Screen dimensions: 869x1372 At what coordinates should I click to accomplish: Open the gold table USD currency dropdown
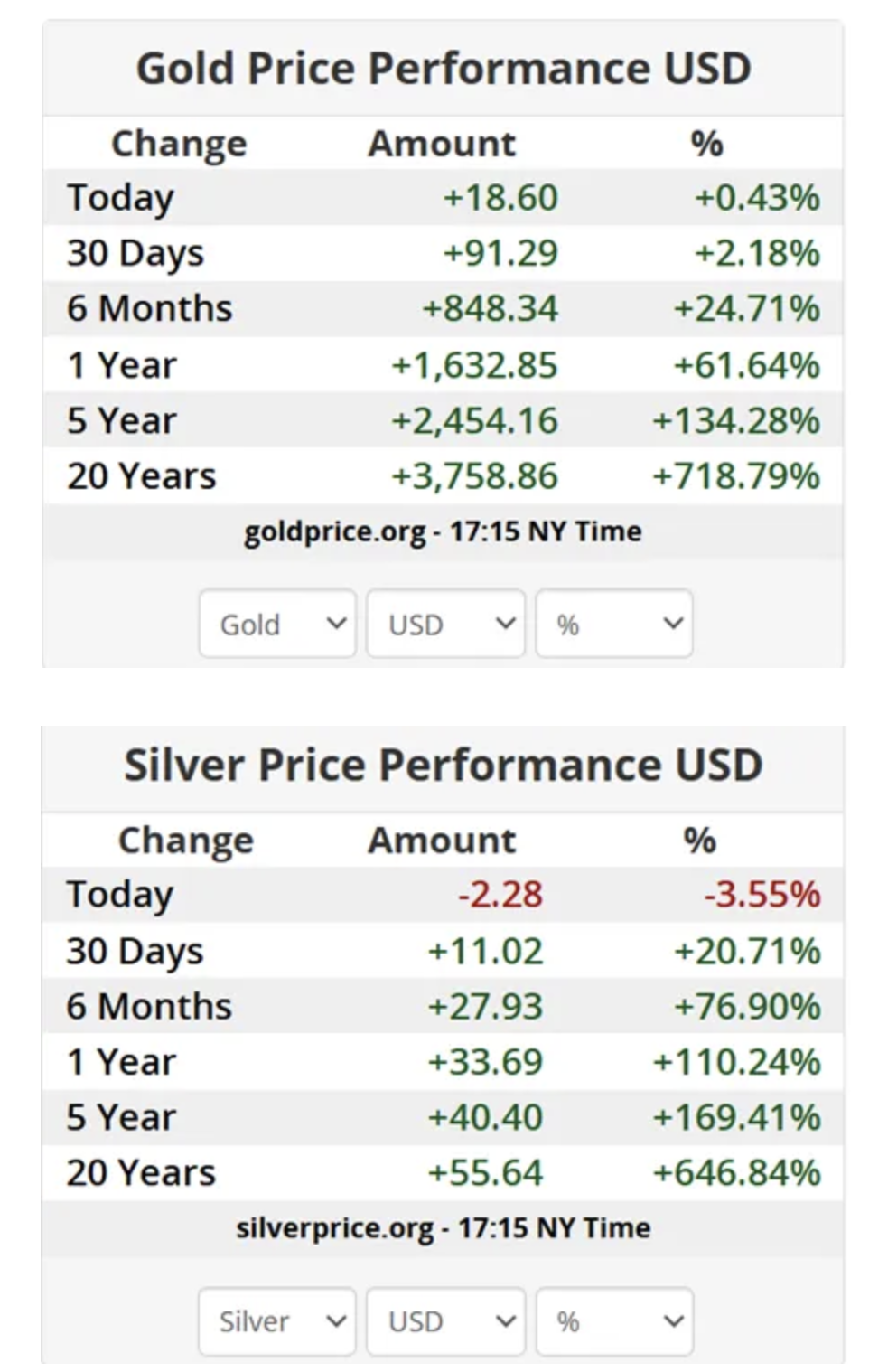(445, 624)
